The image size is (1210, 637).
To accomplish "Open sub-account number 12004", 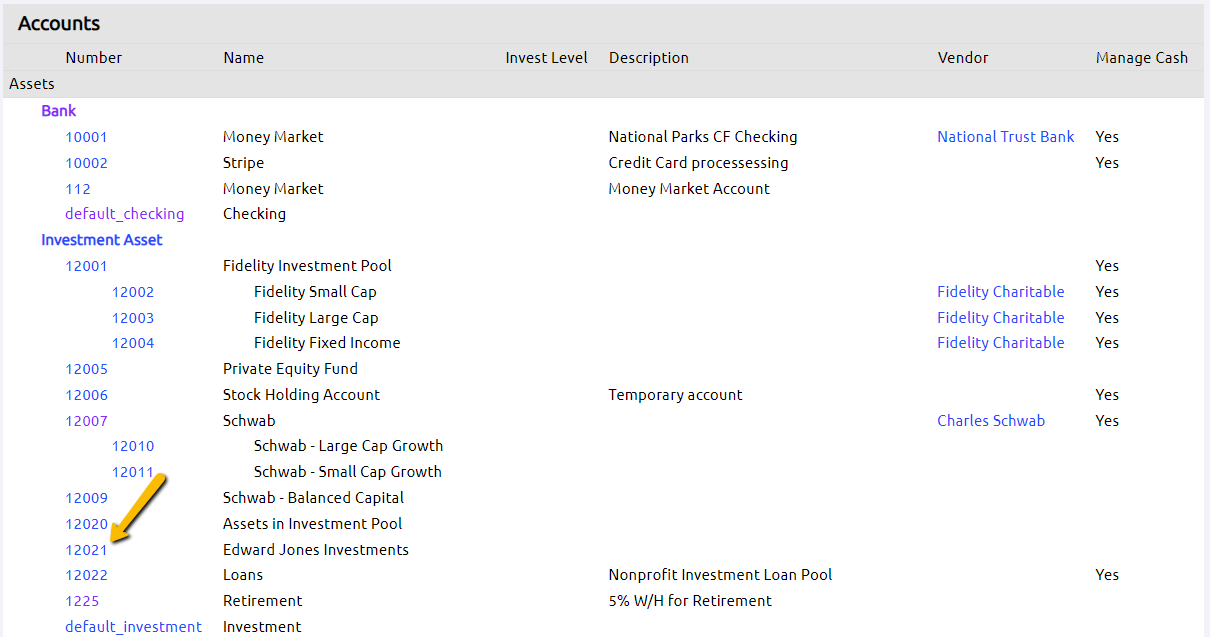I will pyautogui.click(x=133, y=343).
